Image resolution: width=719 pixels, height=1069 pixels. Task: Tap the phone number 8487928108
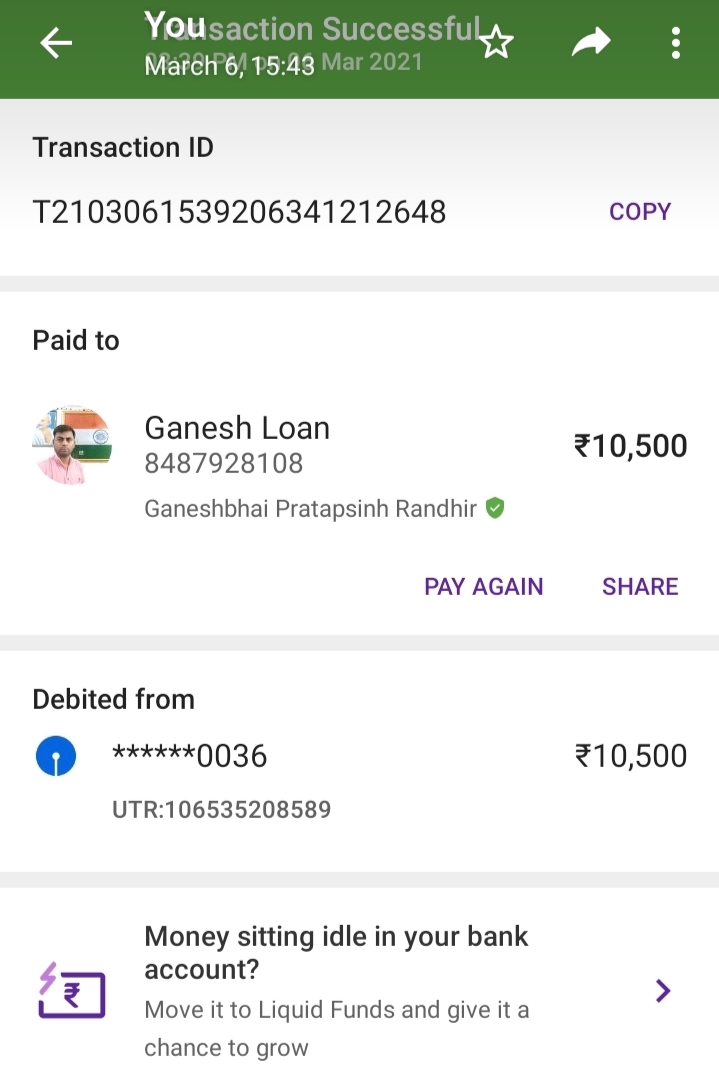click(x=223, y=464)
